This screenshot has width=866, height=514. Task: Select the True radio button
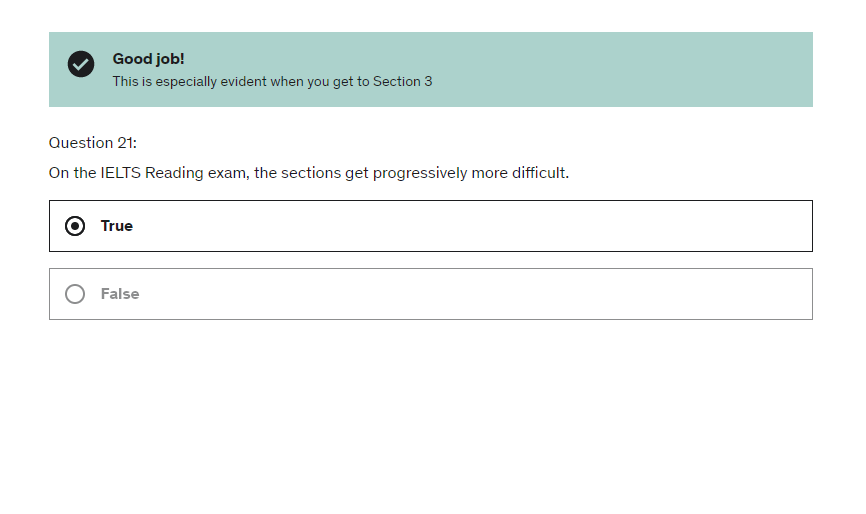click(x=75, y=226)
